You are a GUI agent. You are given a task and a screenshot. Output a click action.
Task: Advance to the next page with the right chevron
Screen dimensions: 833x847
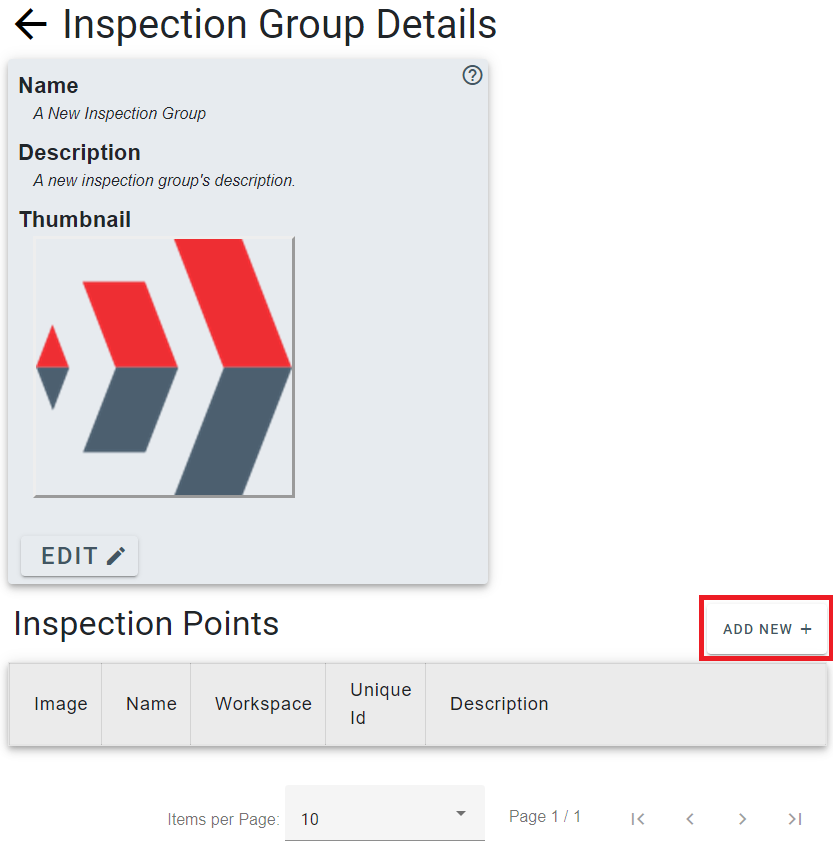tap(742, 818)
